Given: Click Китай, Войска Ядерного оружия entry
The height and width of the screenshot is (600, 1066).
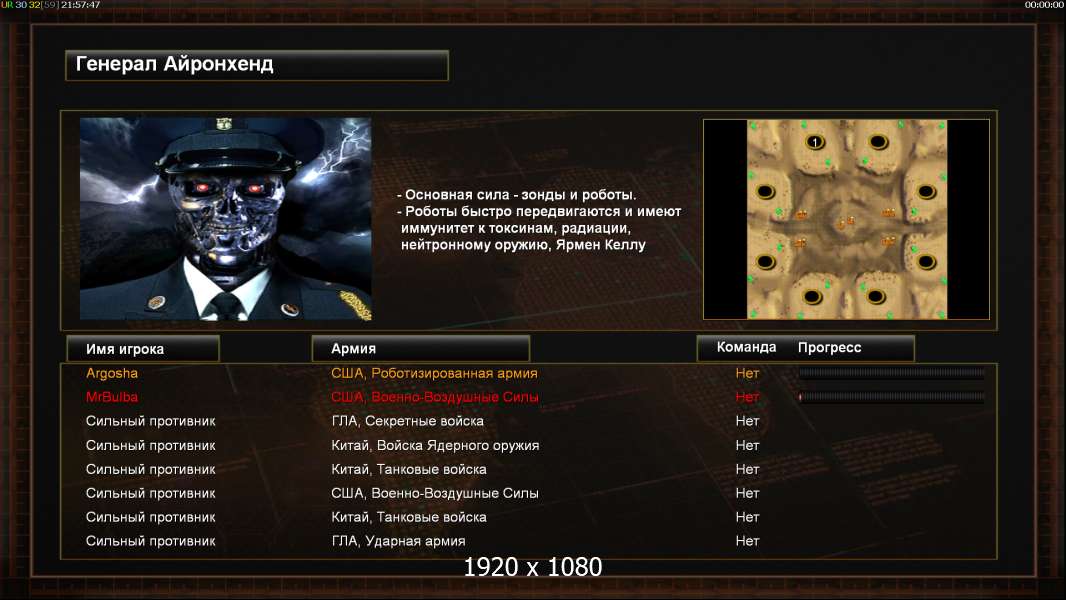Looking at the screenshot, I should 435,446.
